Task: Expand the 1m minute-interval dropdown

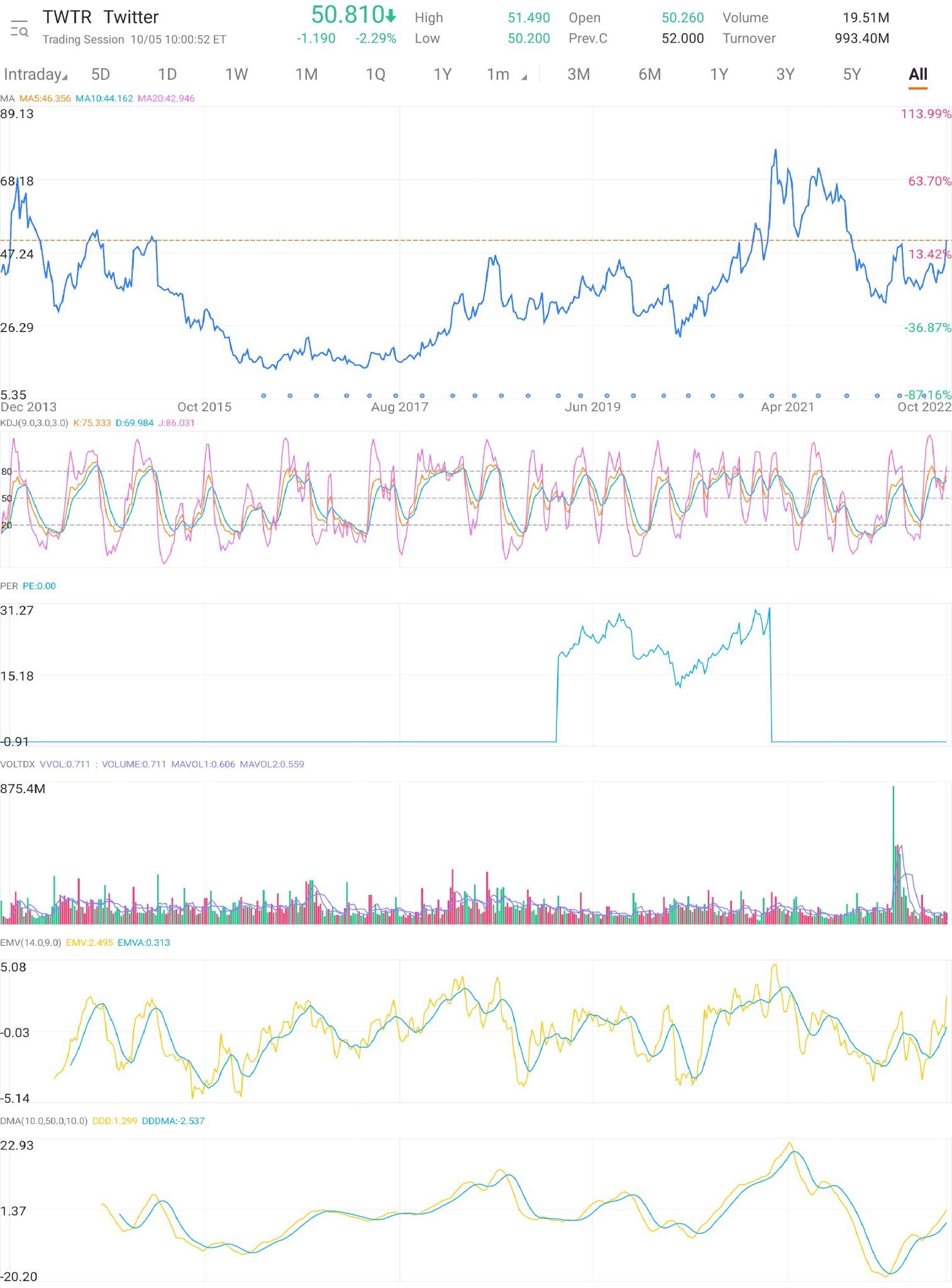Action: coord(506,74)
